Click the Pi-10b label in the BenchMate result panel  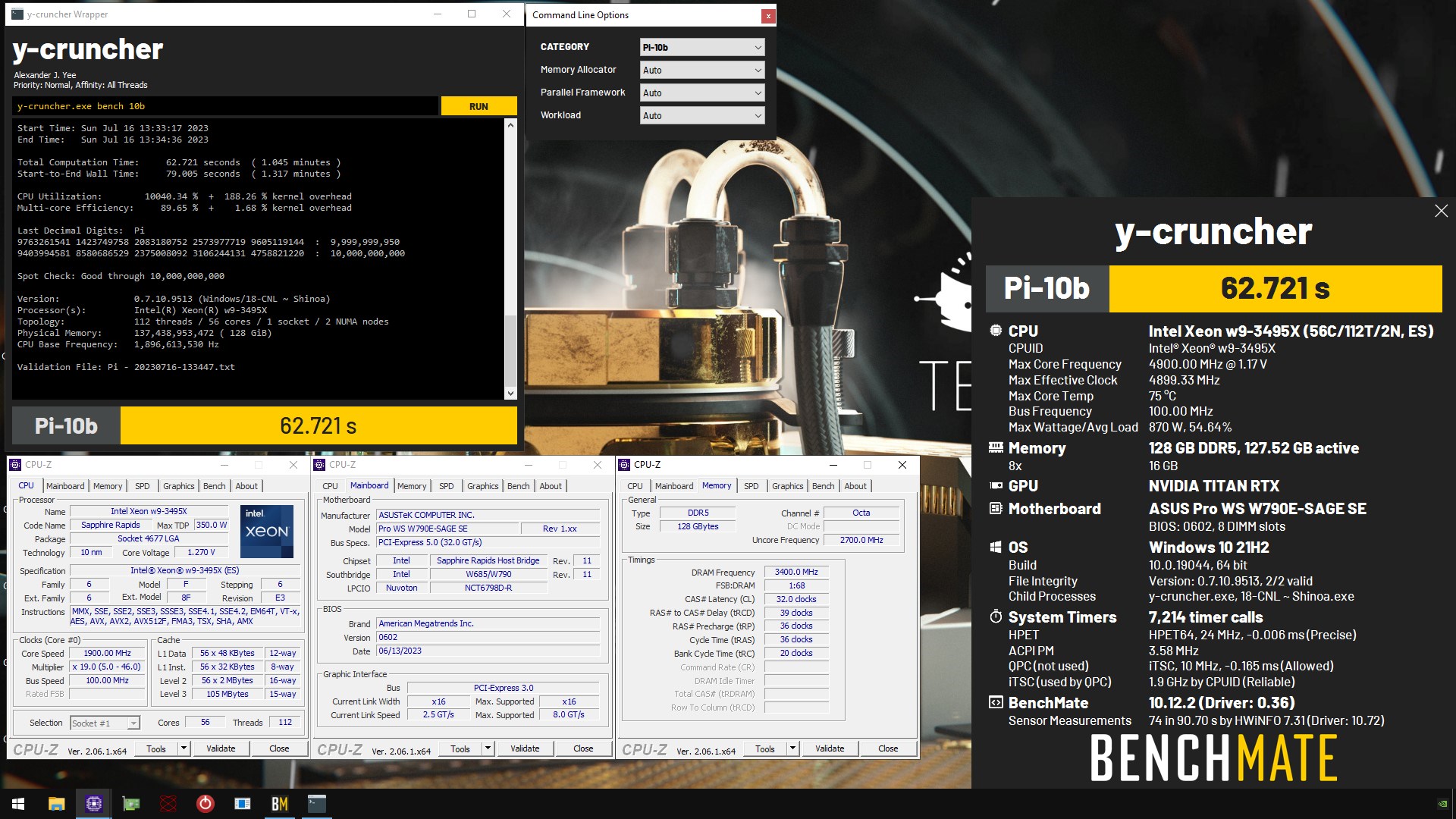[1047, 288]
